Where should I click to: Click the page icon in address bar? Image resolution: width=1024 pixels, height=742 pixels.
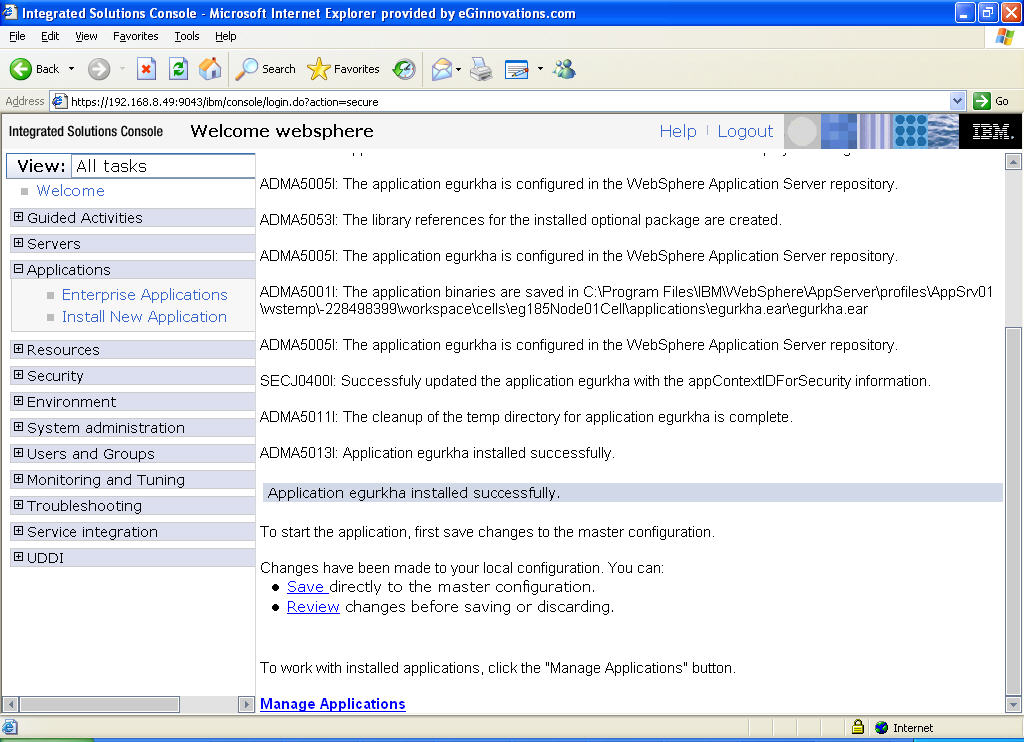[x=59, y=101]
